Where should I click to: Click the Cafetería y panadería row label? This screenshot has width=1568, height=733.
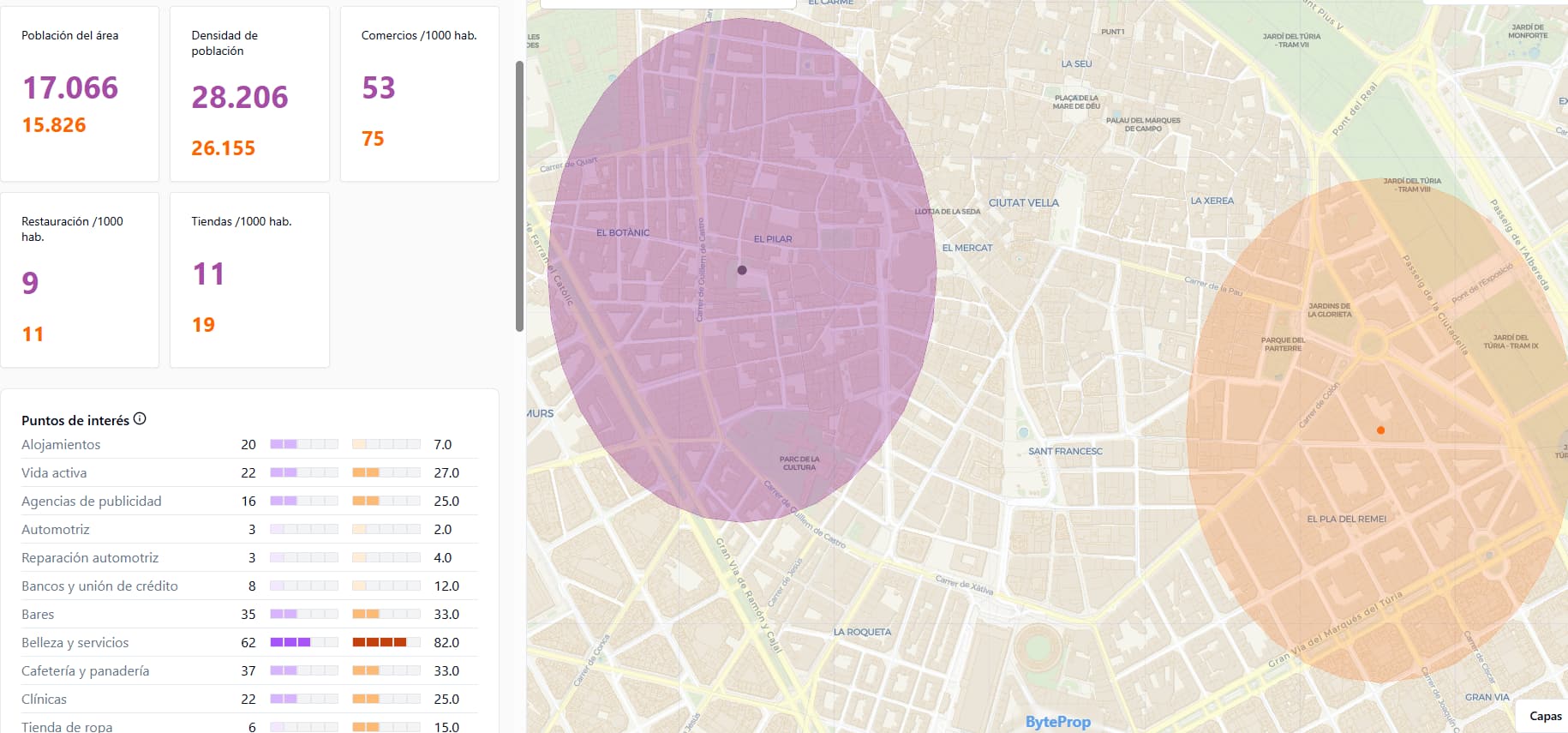click(85, 671)
